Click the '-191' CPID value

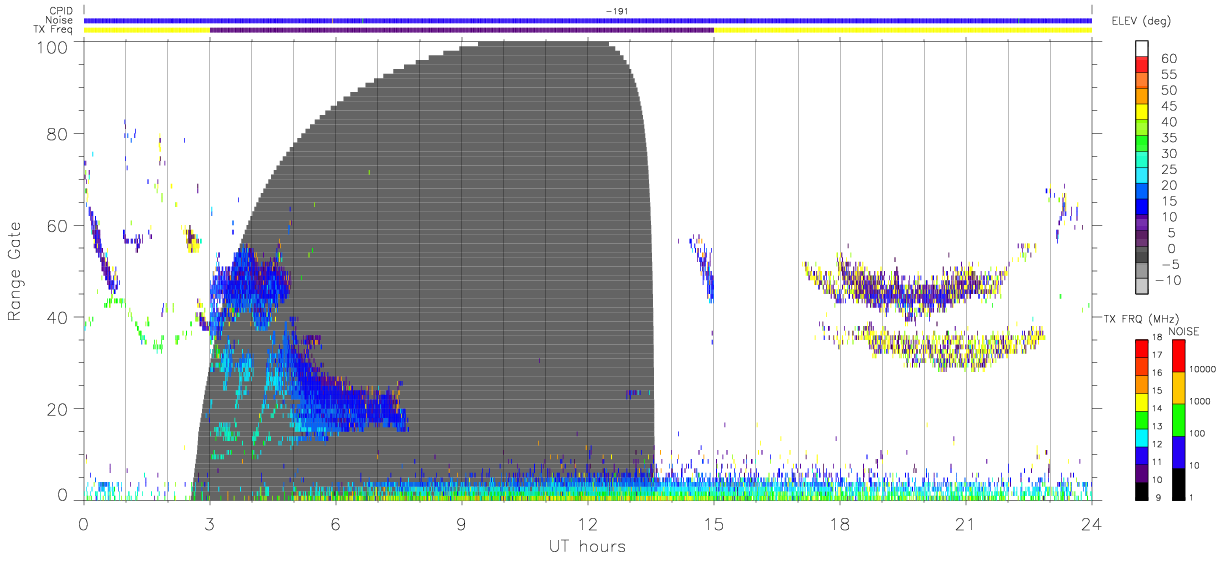pyautogui.click(x=616, y=11)
